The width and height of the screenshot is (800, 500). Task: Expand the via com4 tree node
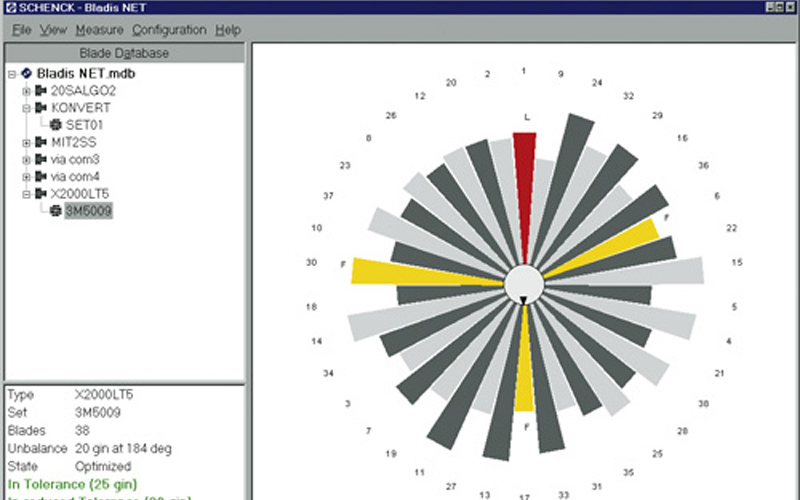click(27, 177)
